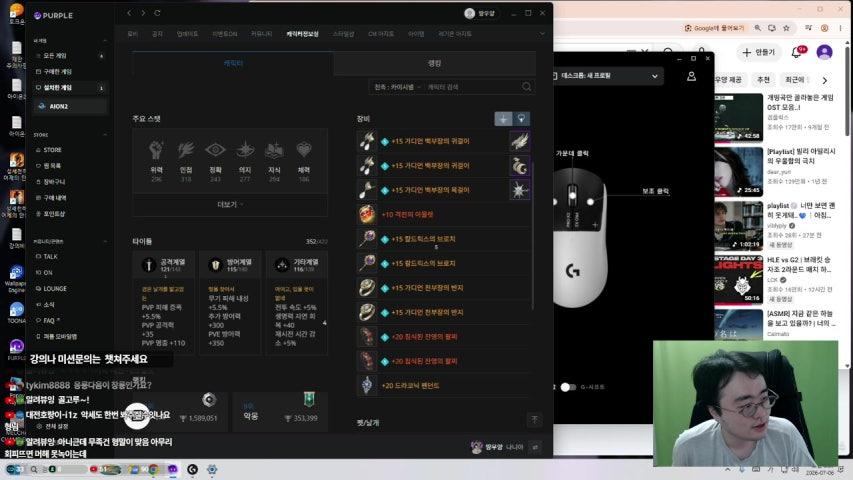Click the character search input field

tap(471, 87)
